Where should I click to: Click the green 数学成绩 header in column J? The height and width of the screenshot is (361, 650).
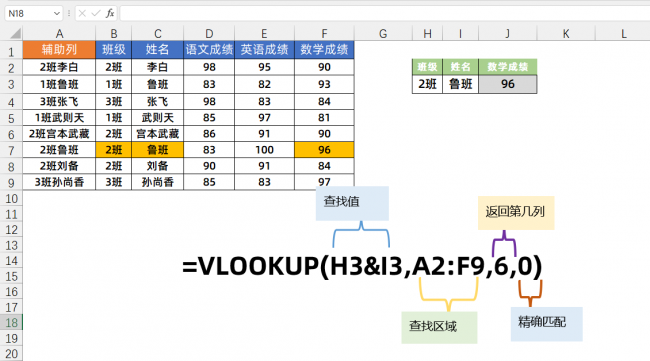pos(507,67)
